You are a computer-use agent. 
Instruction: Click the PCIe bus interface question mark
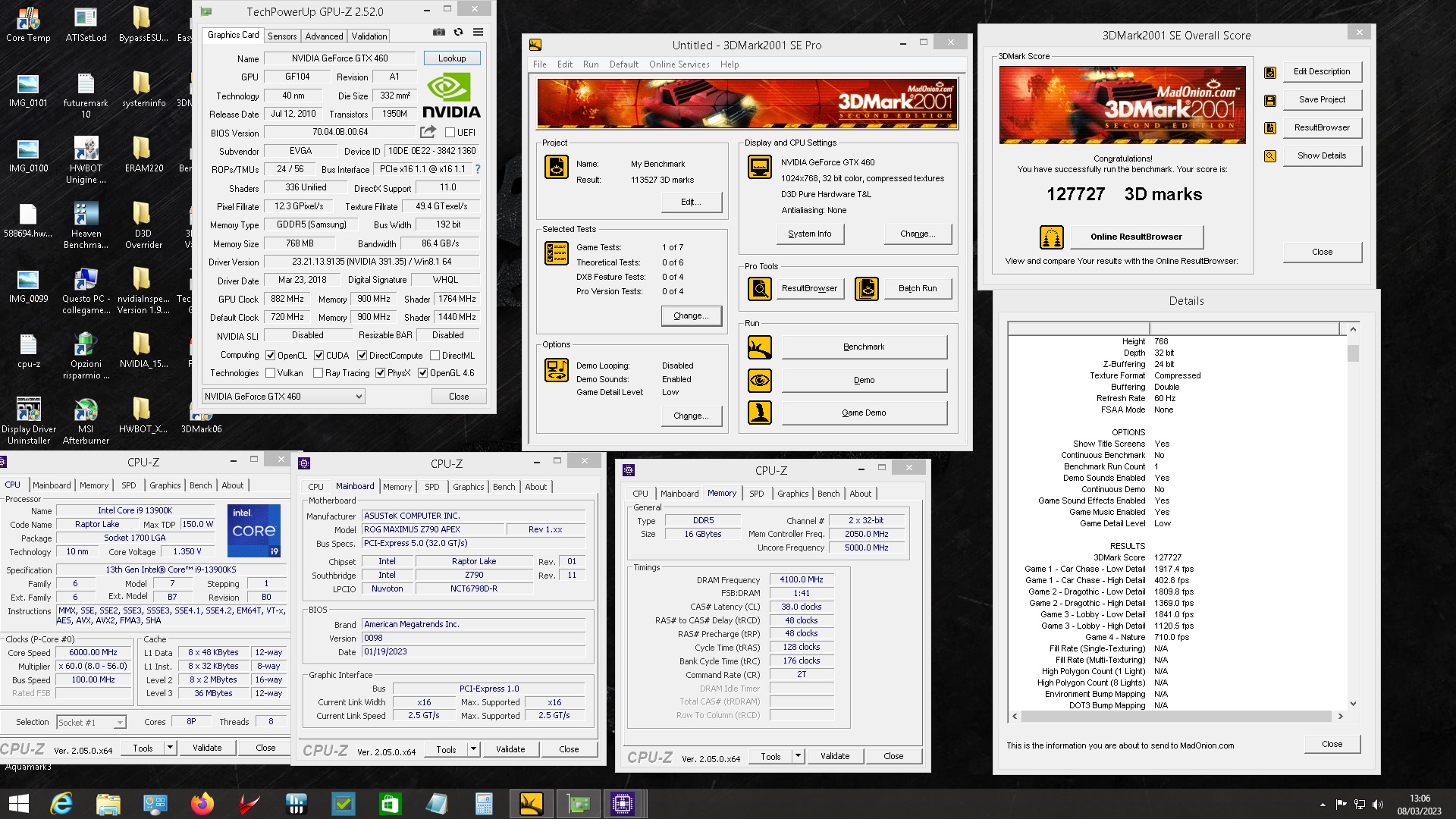click(x=477, y=169)
